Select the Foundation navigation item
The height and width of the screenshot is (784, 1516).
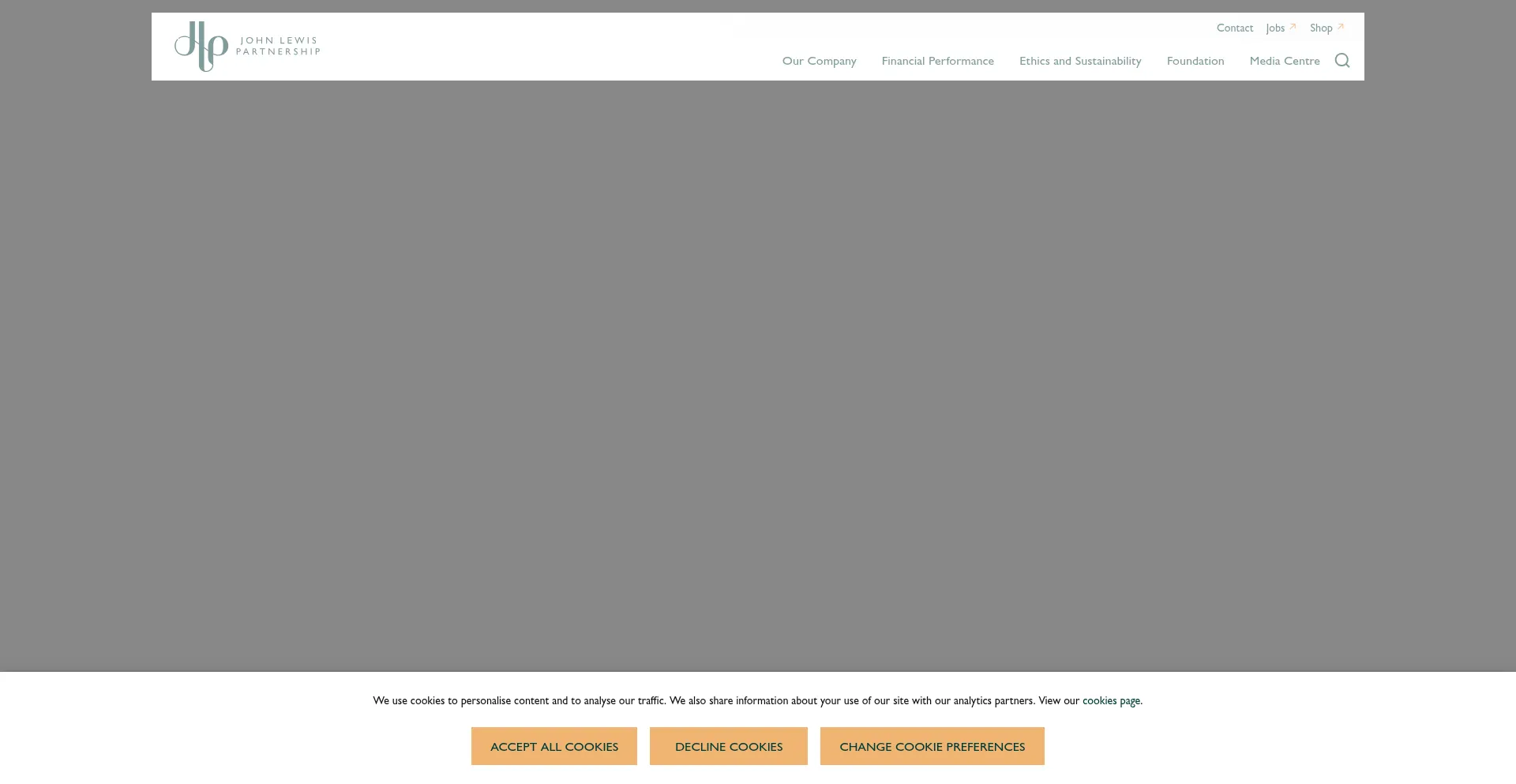1195,61
